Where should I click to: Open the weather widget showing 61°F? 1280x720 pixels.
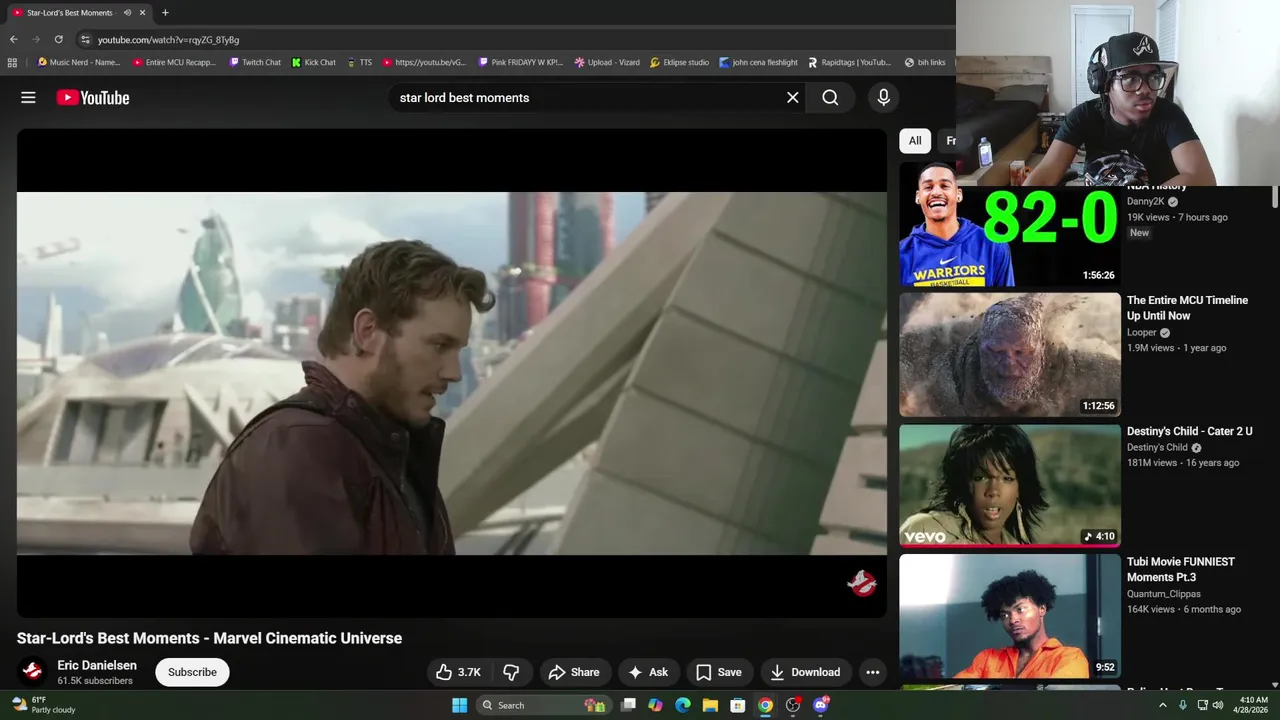point(41,705)
